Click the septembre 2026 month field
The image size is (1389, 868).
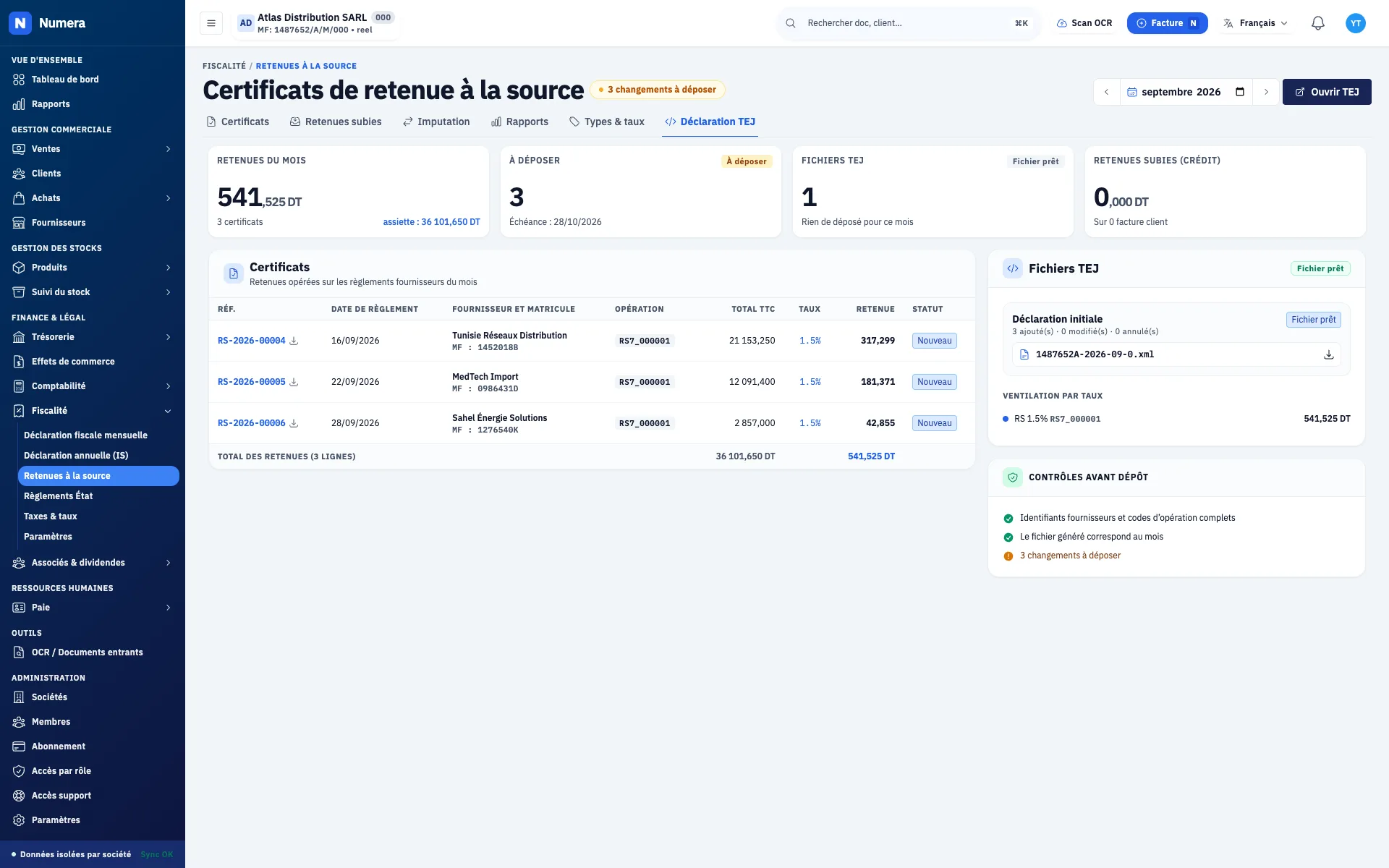pos(1186,92)
